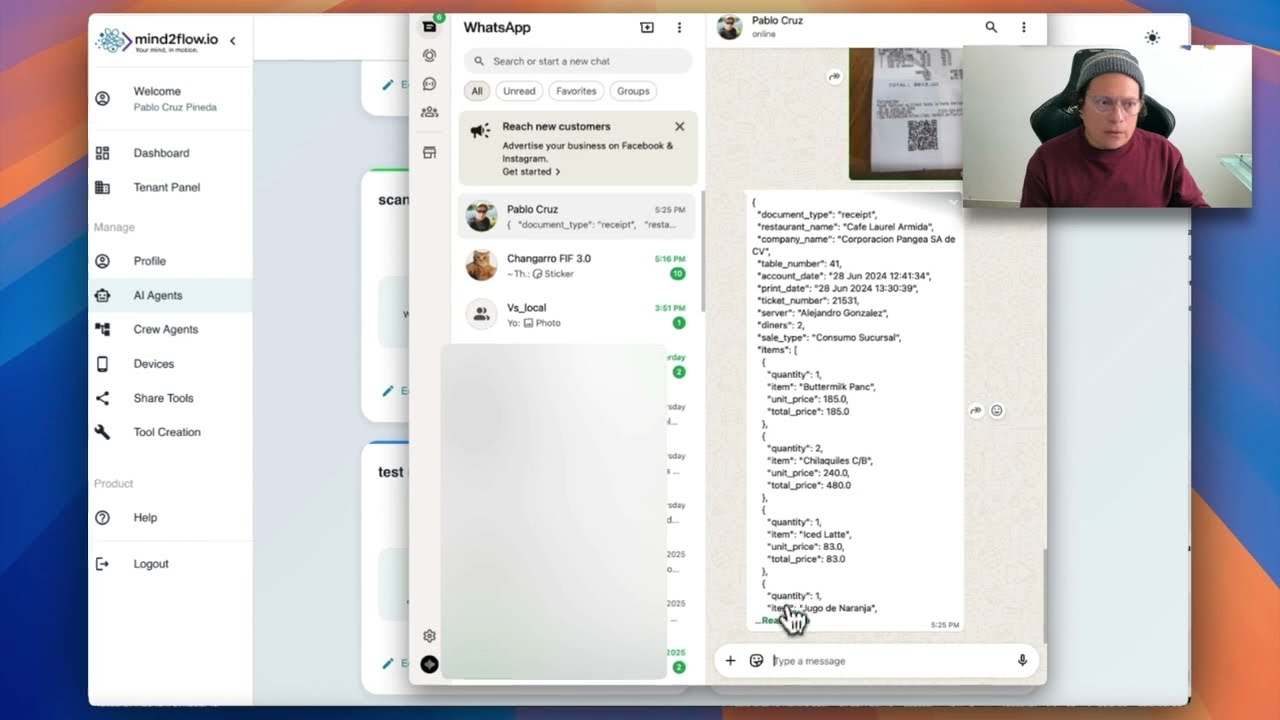
Task: Click the Share Tools share icon
Action: 102,398
